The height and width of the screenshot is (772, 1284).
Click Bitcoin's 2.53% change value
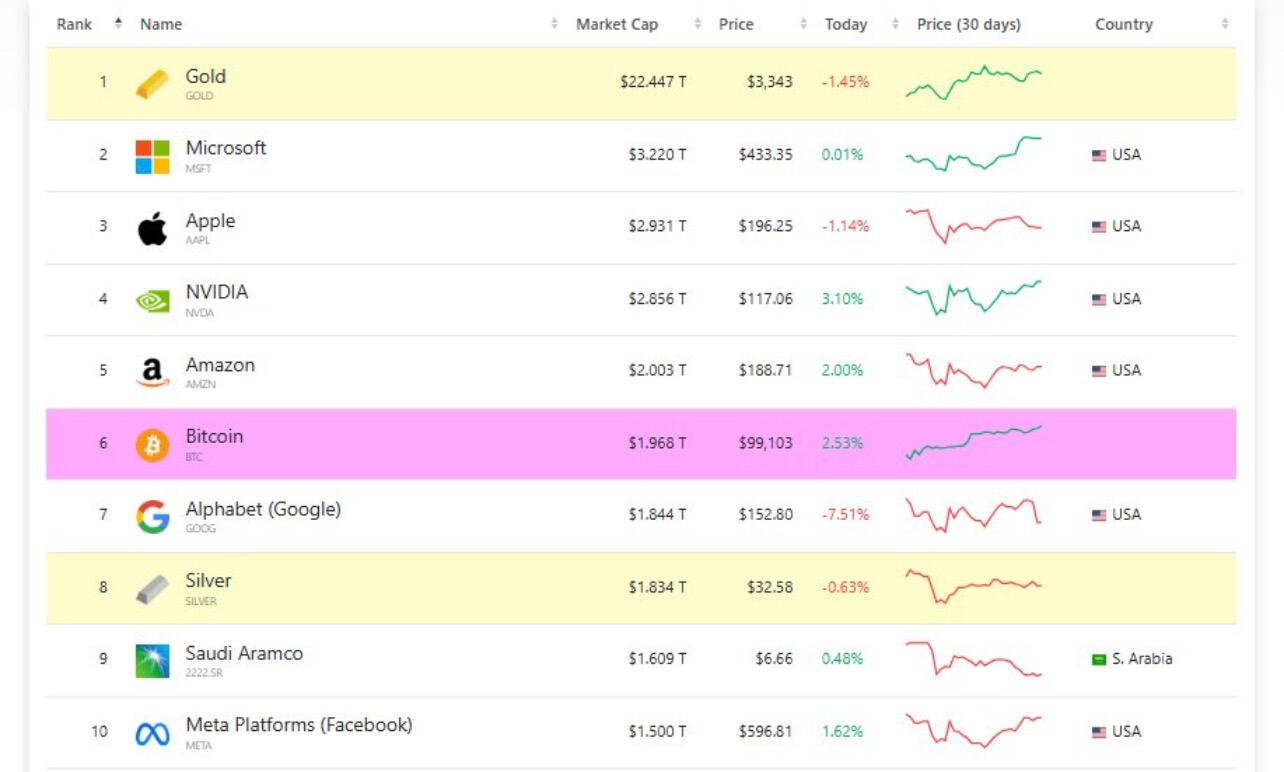[x=842, y=442]
